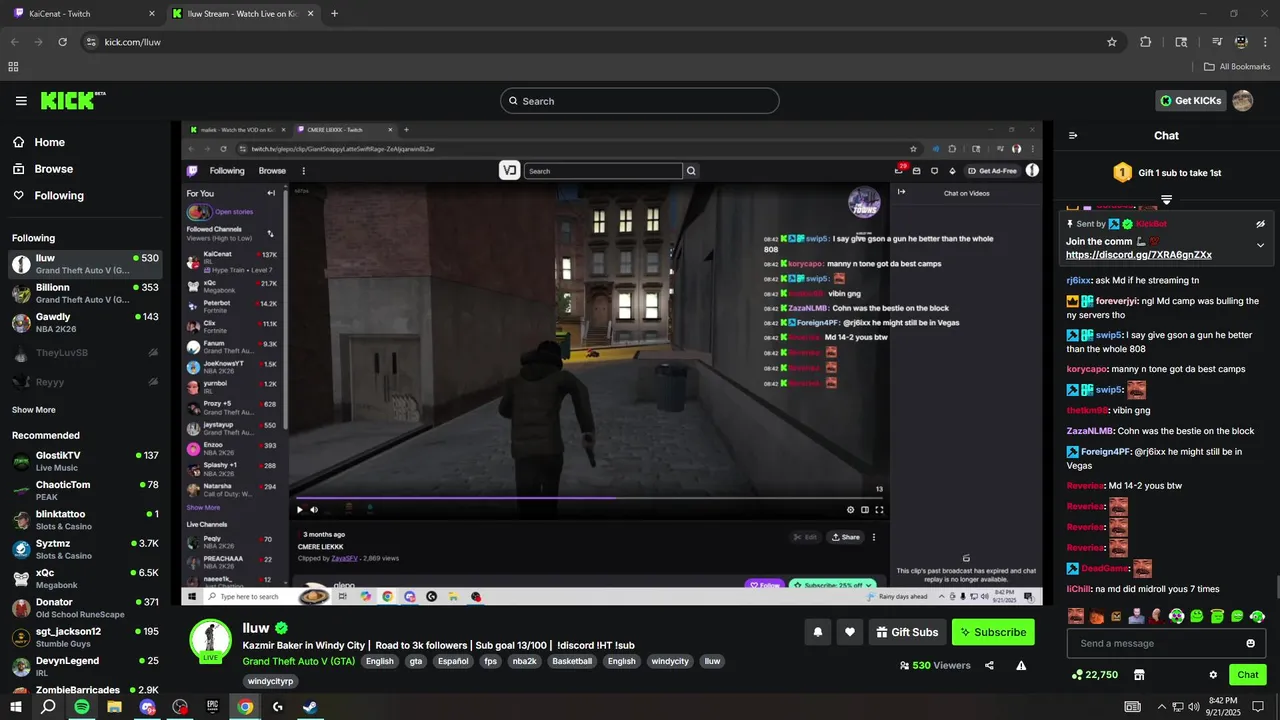The image size is (1280, 720).
Task: Click the windycityrp tag
Action: [270, 681]
